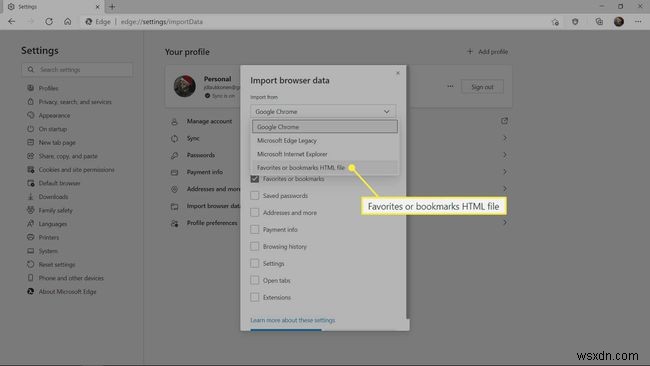Check the Saved passwords checkbox
Screen dimensions: 650x366
coord(255,196)
